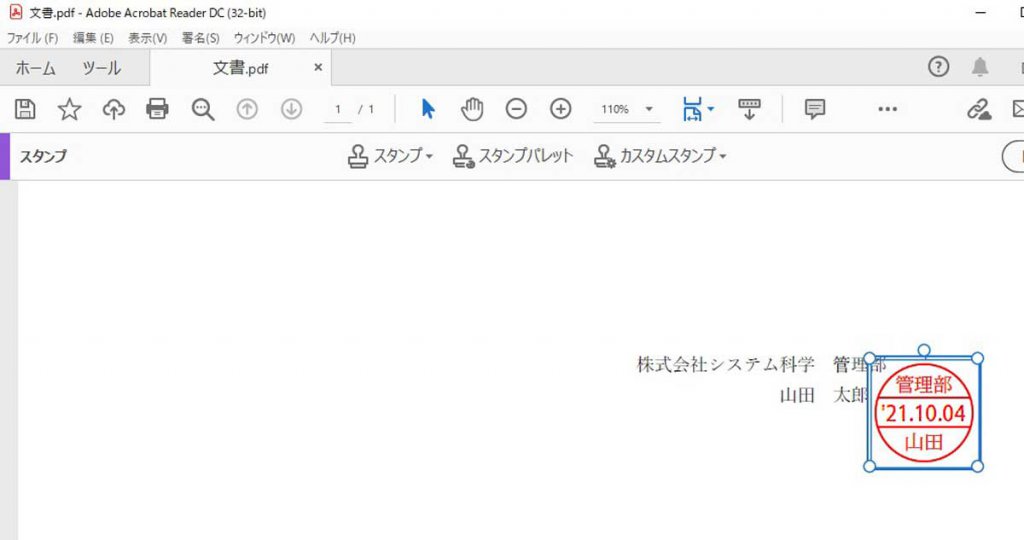This screenshot has width=1024, height=540.
Task: Go to previous page arrow
Action: pyautogui.click(x=247, y=109)
